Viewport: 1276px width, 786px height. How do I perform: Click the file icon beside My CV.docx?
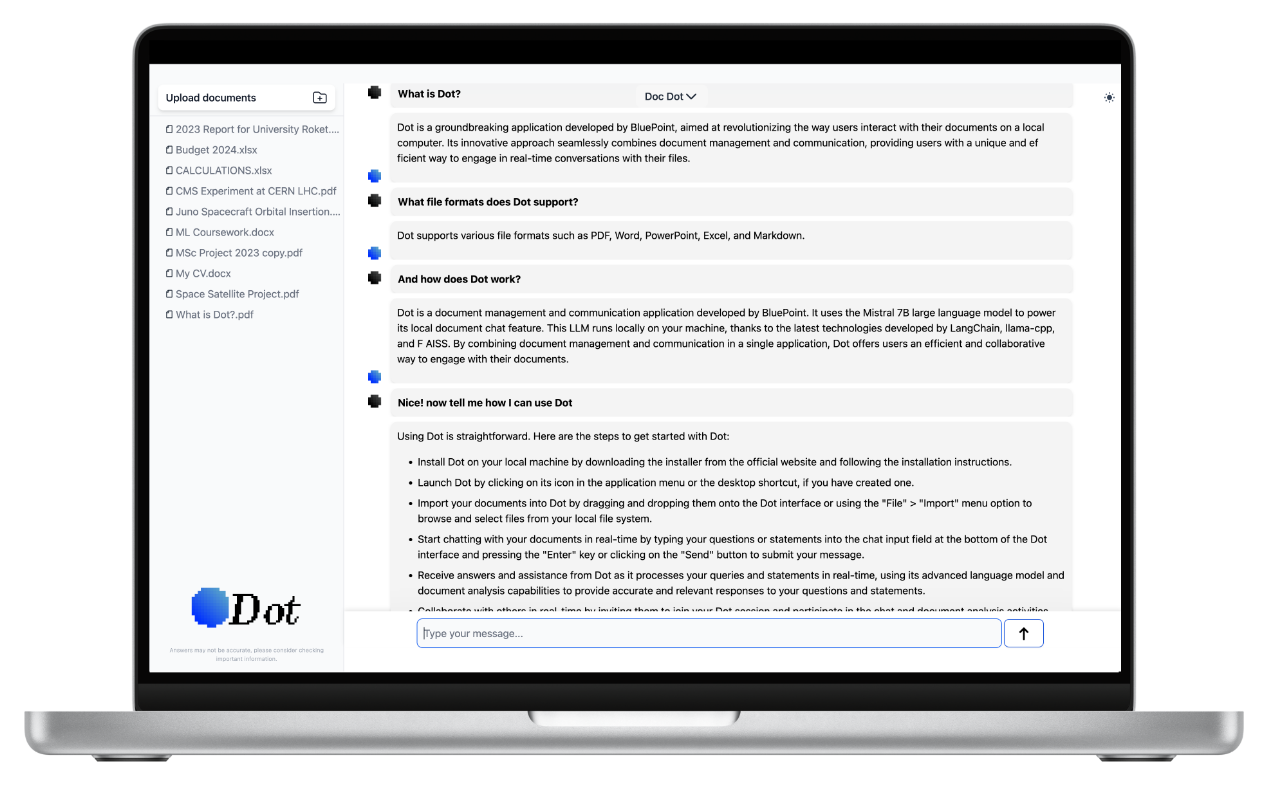[169, 273]
